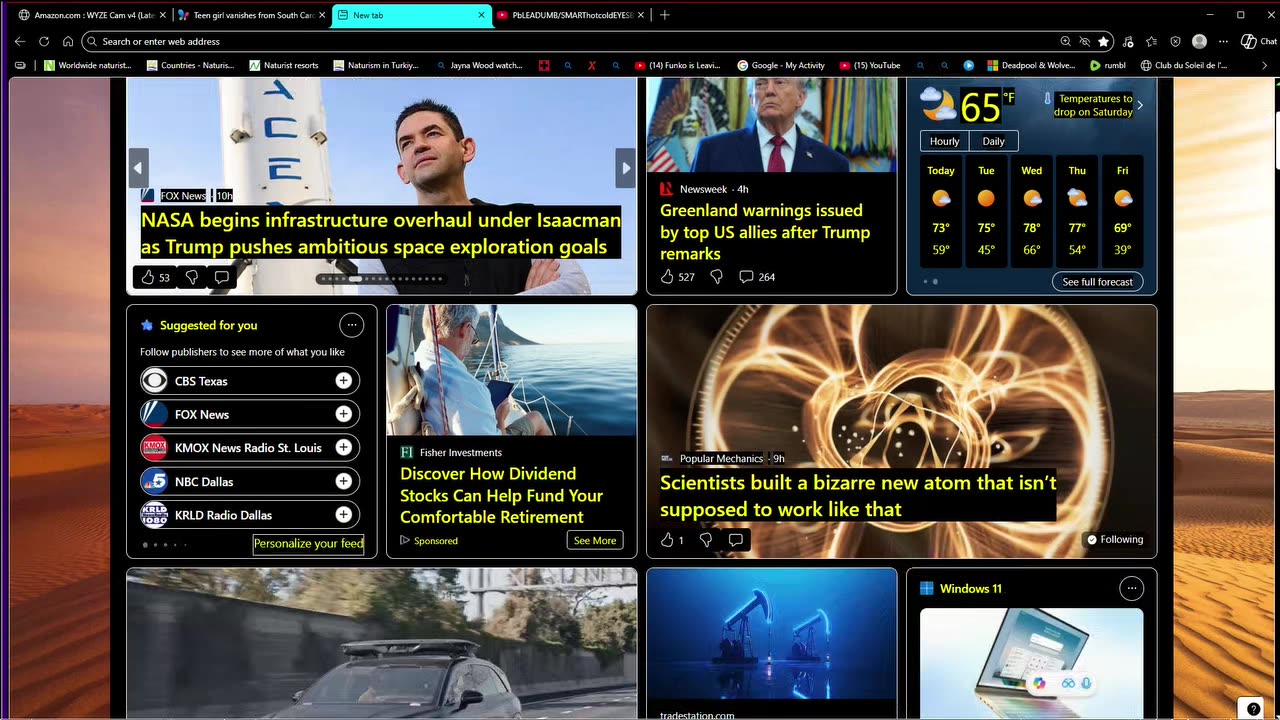Follow CBS Texas with plus button

click(343, 381)
